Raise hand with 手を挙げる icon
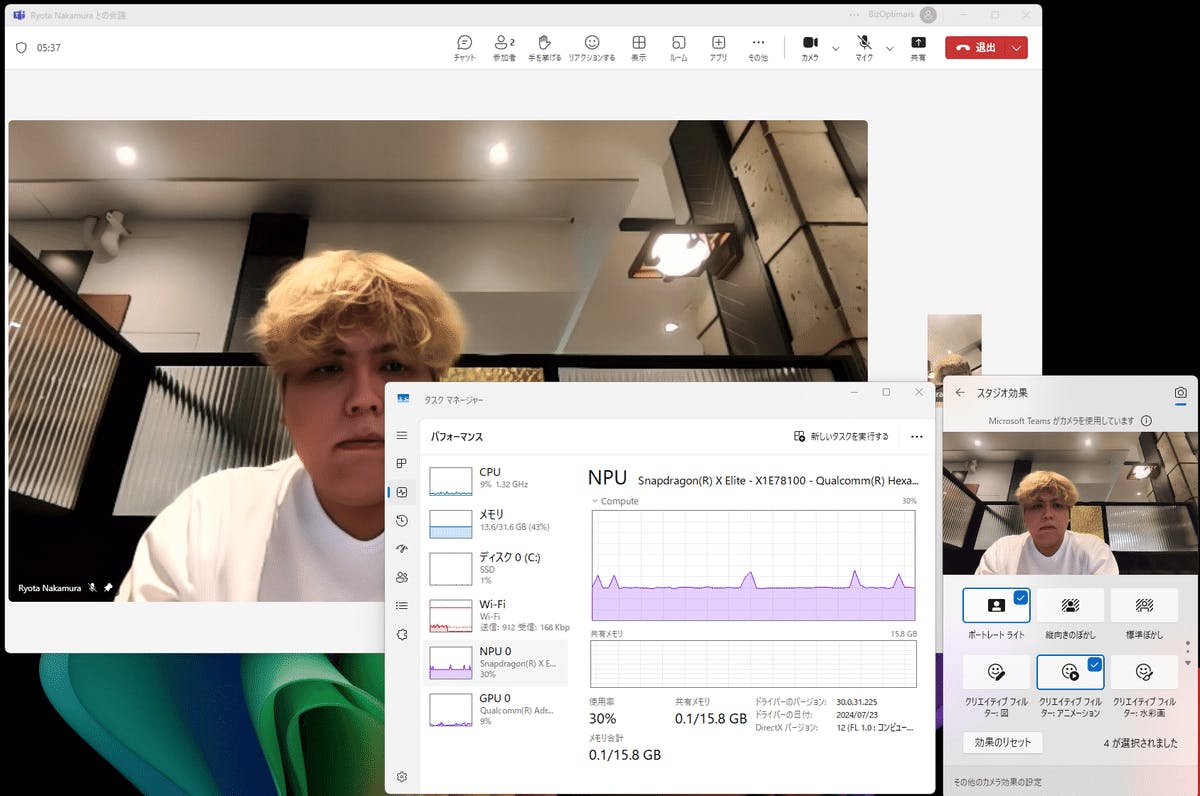This screenshot has width=1200, height=796. point(544,48)
